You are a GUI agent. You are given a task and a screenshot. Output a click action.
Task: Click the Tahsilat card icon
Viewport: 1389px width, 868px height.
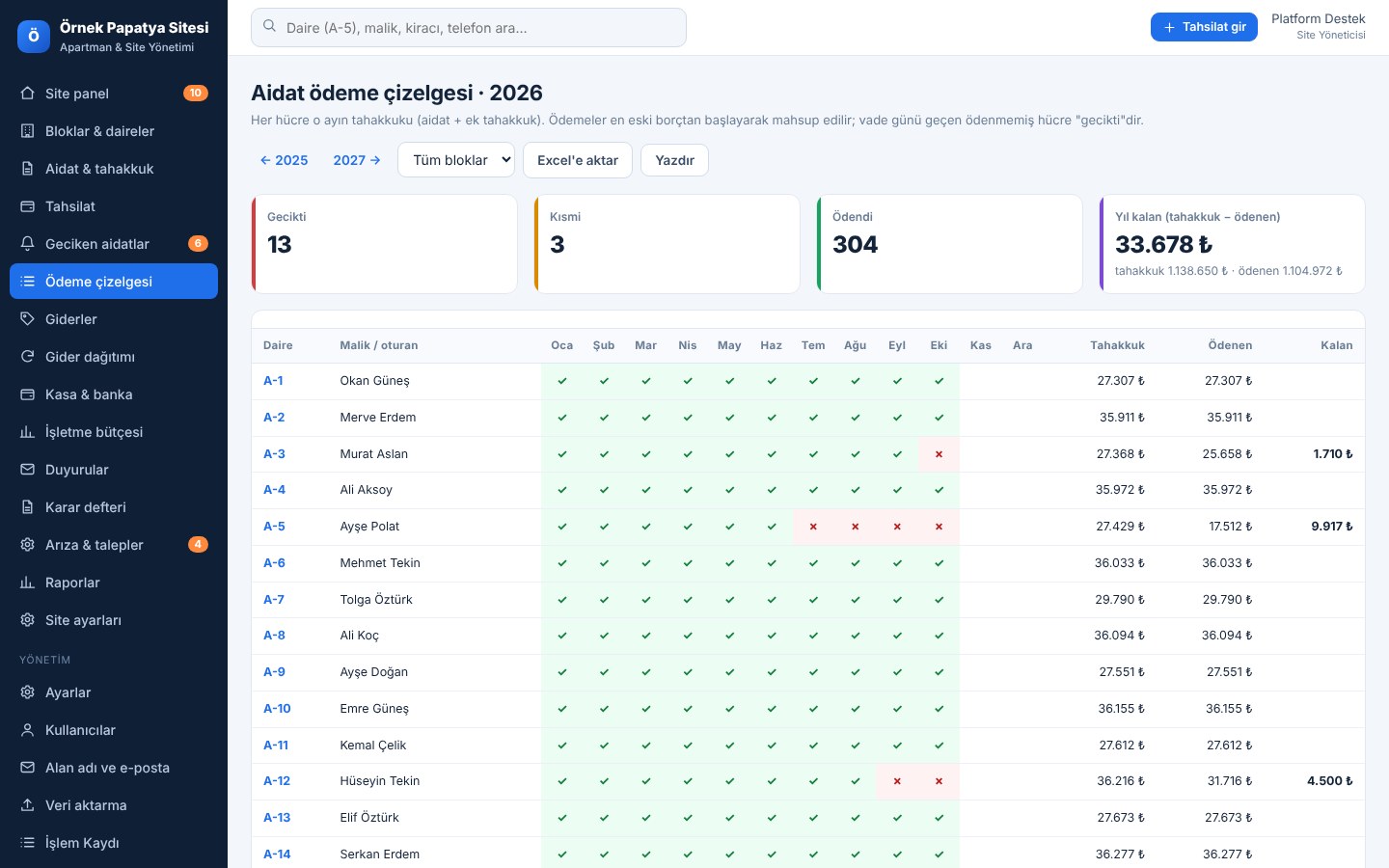[x=27, y=206]
